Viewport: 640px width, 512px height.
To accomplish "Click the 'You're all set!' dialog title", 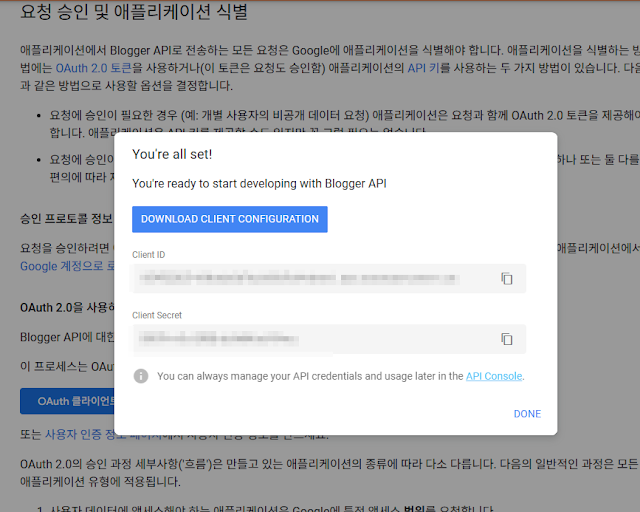I will (172, 154).
